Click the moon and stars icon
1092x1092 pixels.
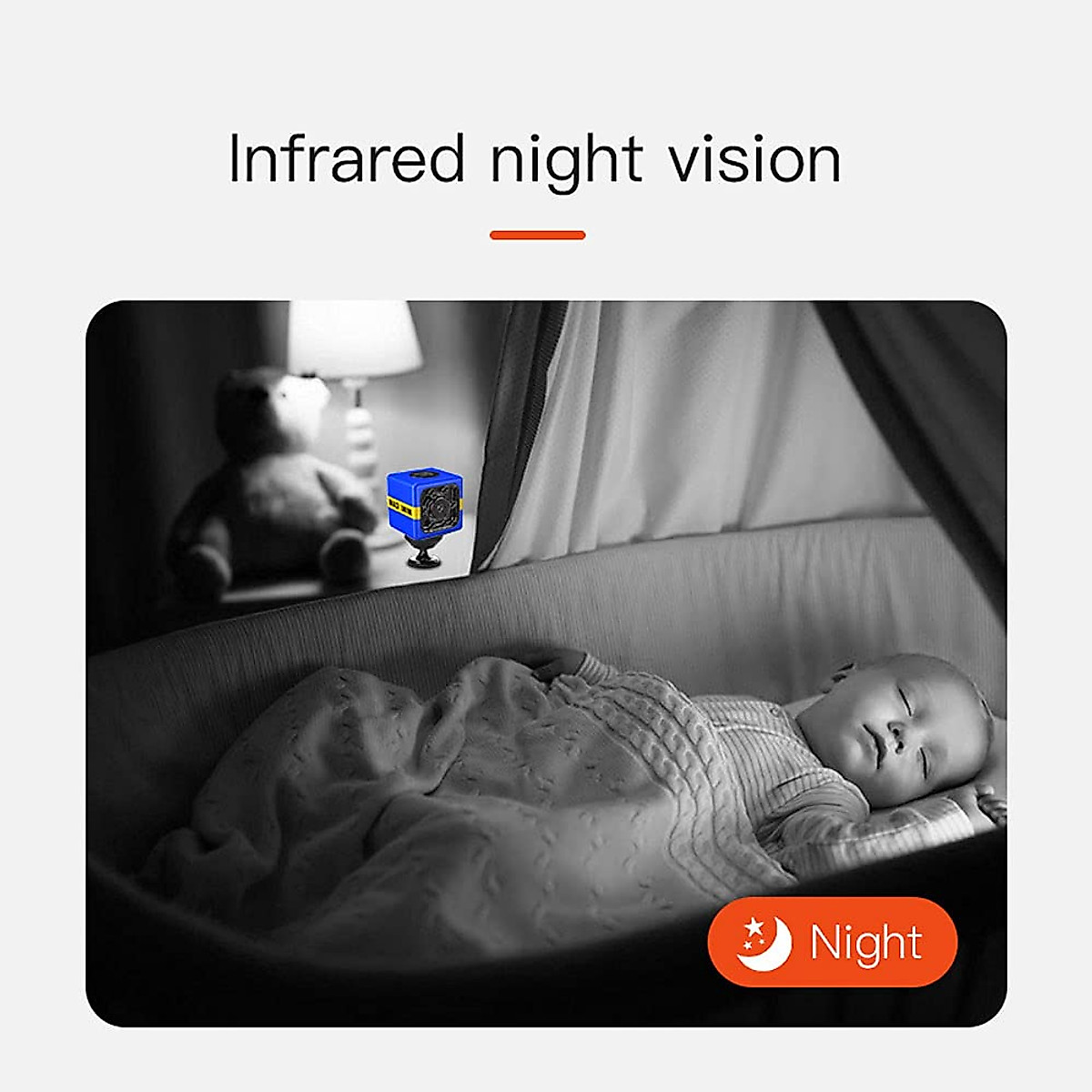764,942
